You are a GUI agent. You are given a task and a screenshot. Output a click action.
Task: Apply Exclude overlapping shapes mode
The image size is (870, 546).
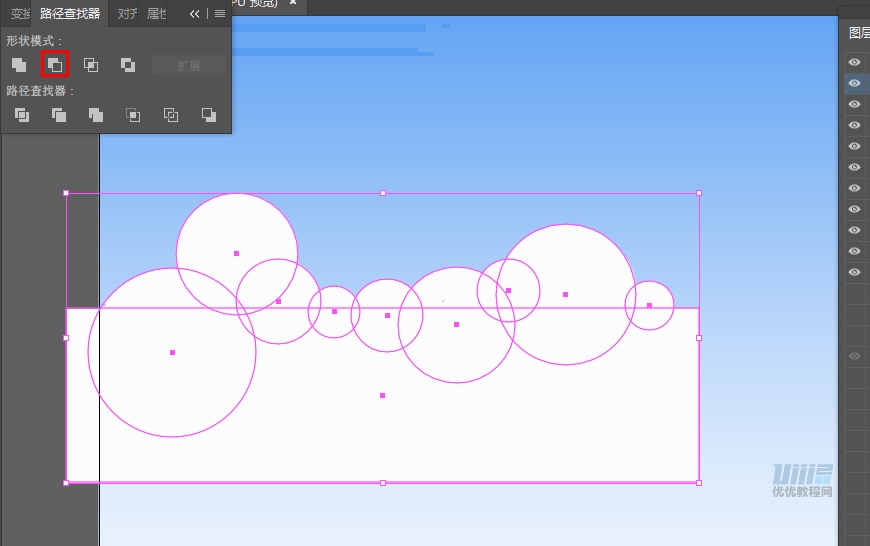coord(128,65)
